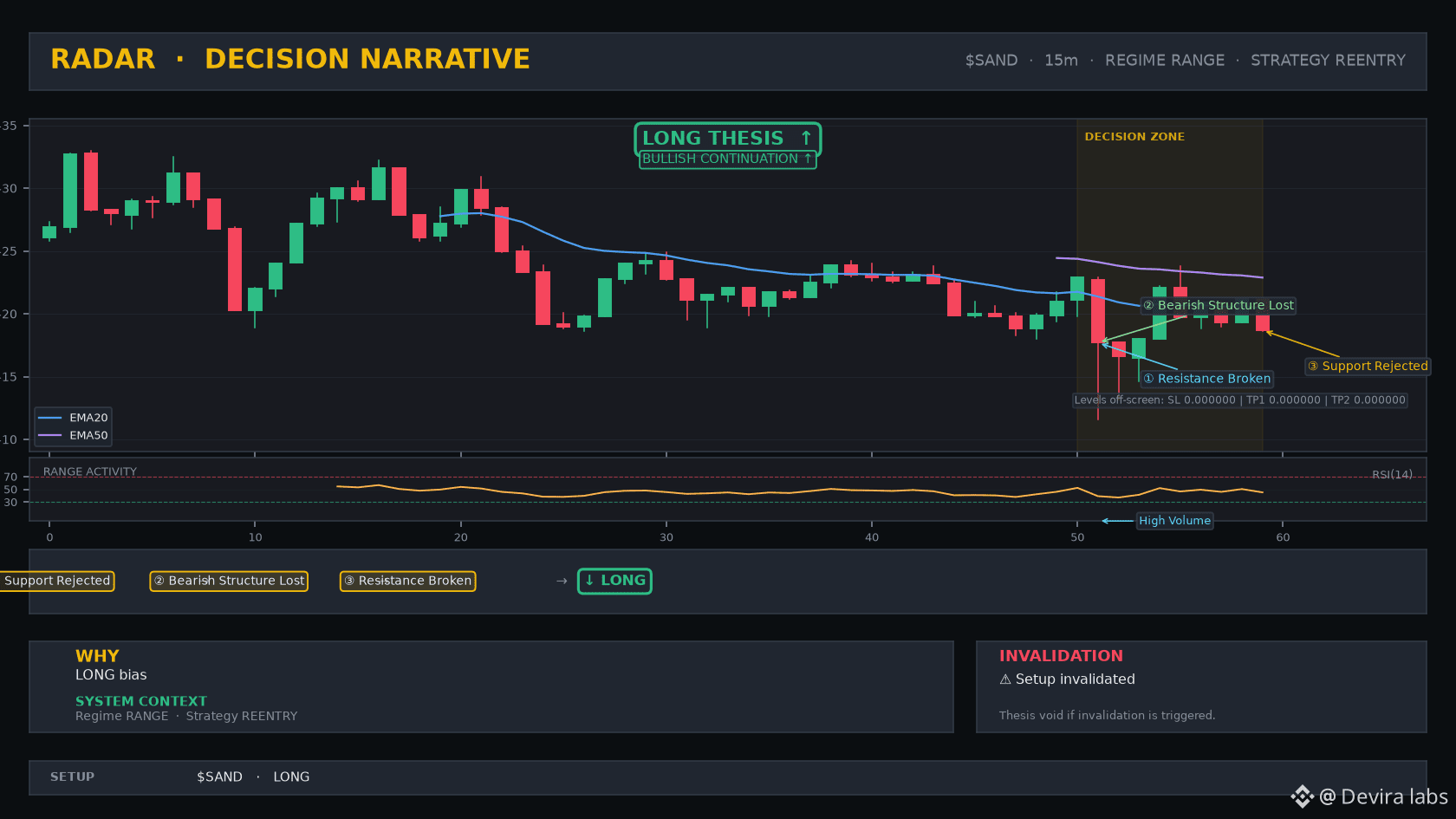This screenshot has height=819, width=1456.
Task: Click the LONG text in the SETUP bar
Action: [291, 777]
